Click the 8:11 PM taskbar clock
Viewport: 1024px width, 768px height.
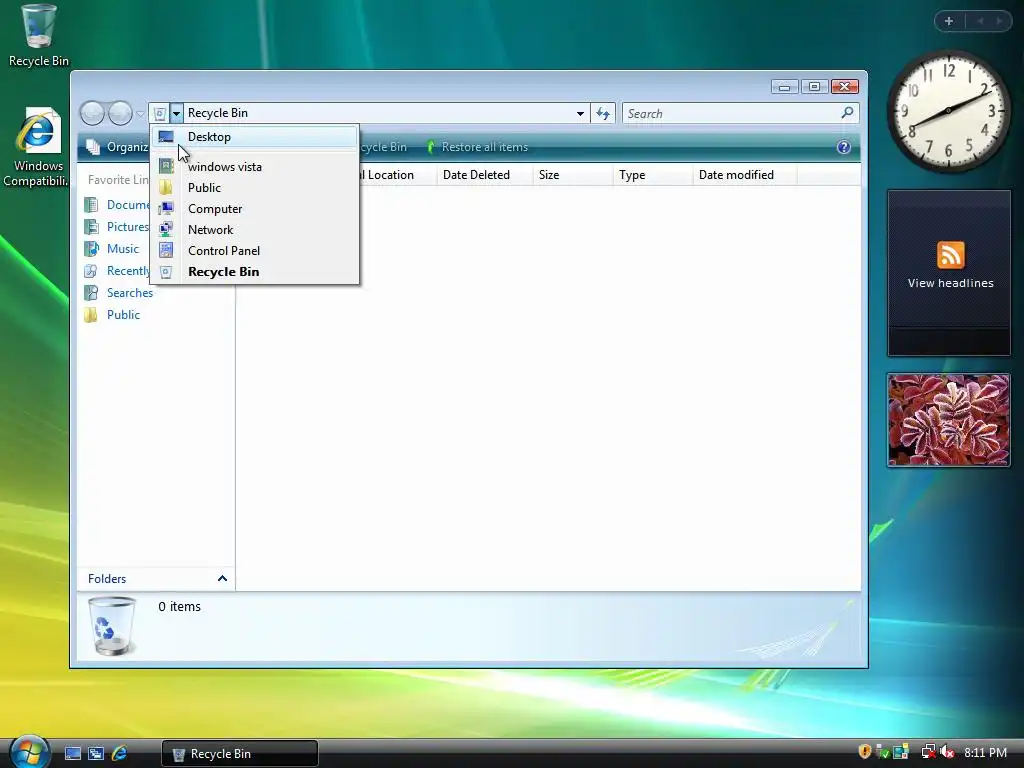click(x=985, y=752)
